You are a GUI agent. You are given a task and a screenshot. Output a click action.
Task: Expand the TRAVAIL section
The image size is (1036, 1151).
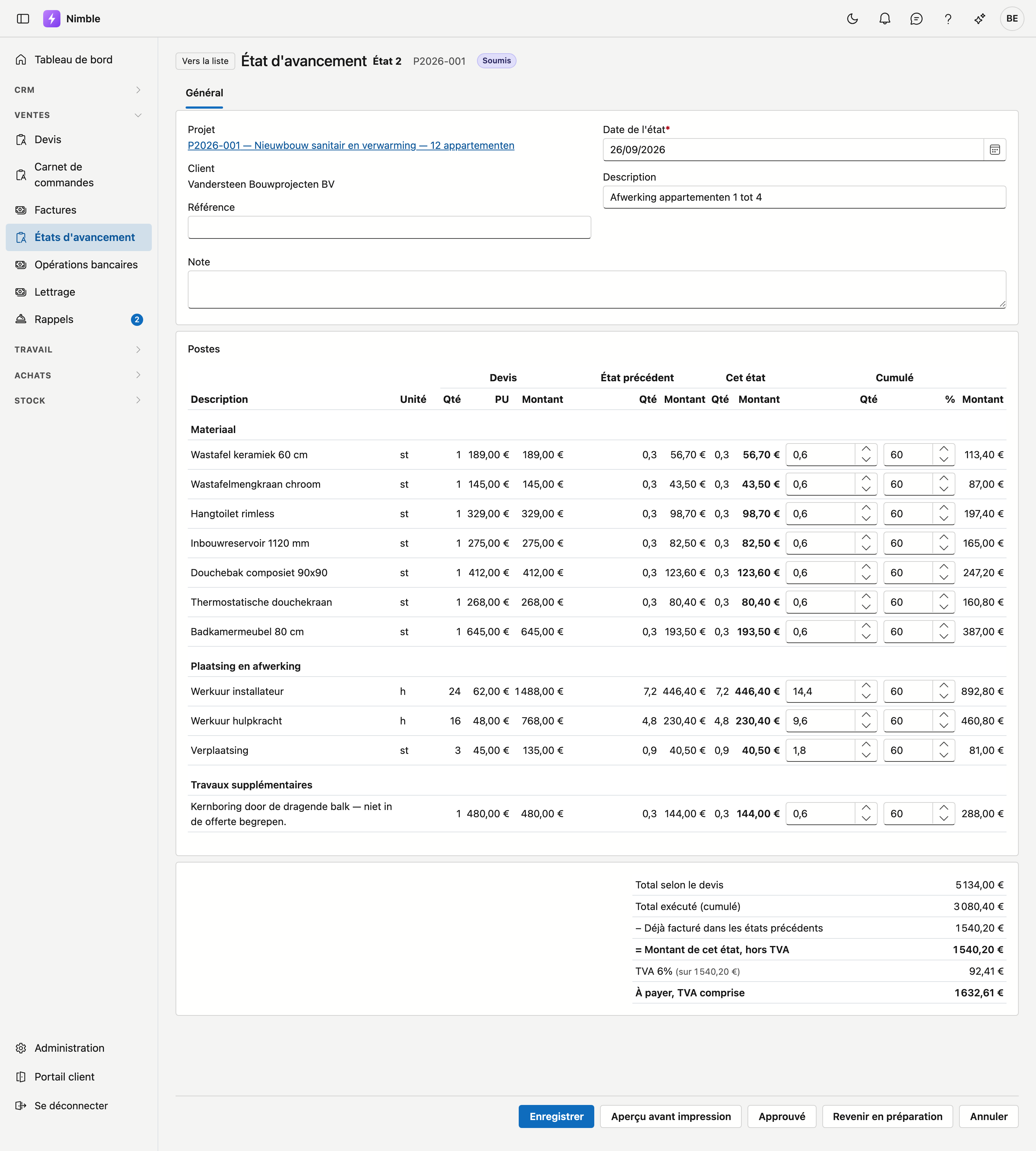tap(78, 350)
